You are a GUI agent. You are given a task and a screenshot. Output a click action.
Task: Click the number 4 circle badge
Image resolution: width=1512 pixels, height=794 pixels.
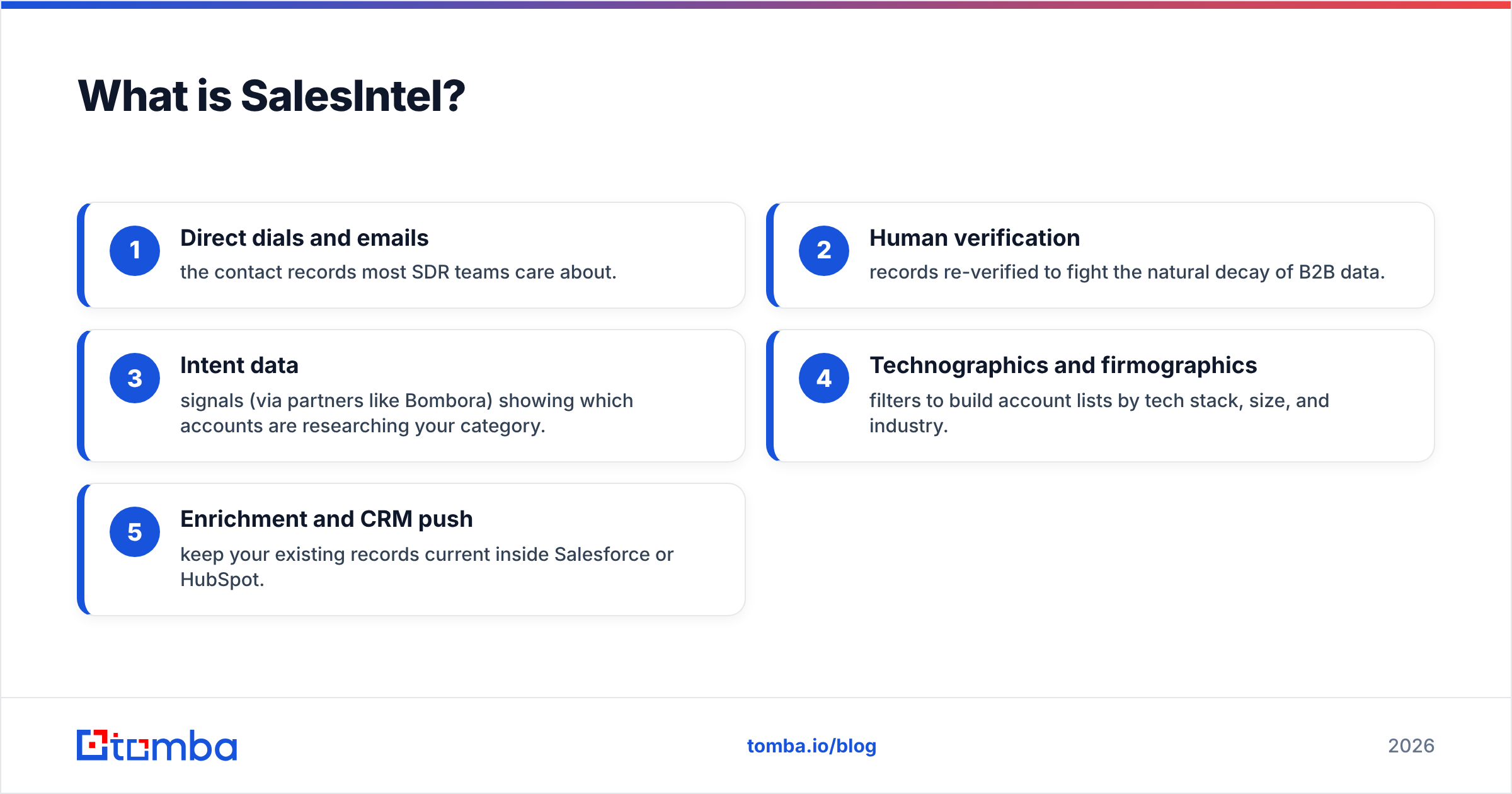[x=824, y=378]
